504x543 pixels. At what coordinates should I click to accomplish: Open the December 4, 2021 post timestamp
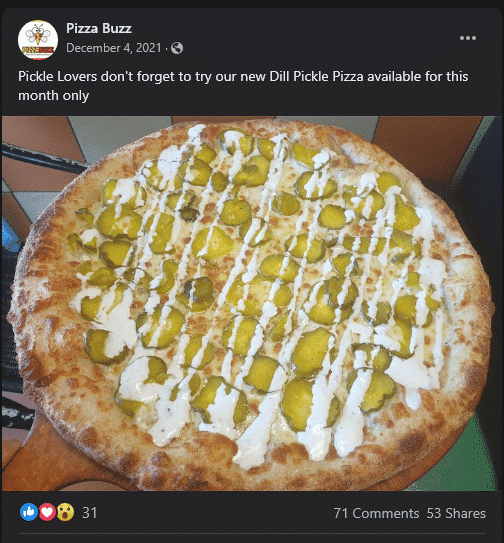tap(114, 48)
